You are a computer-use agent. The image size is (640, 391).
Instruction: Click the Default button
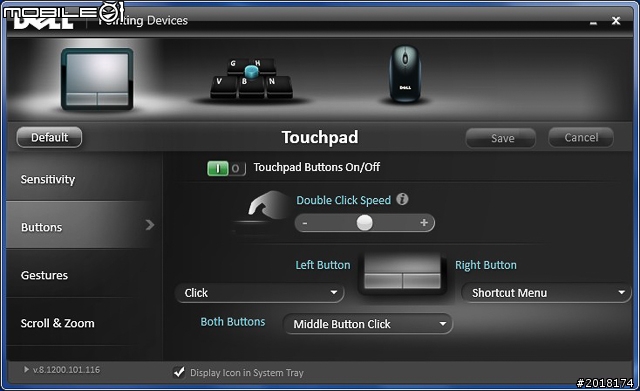coord(49,138)
